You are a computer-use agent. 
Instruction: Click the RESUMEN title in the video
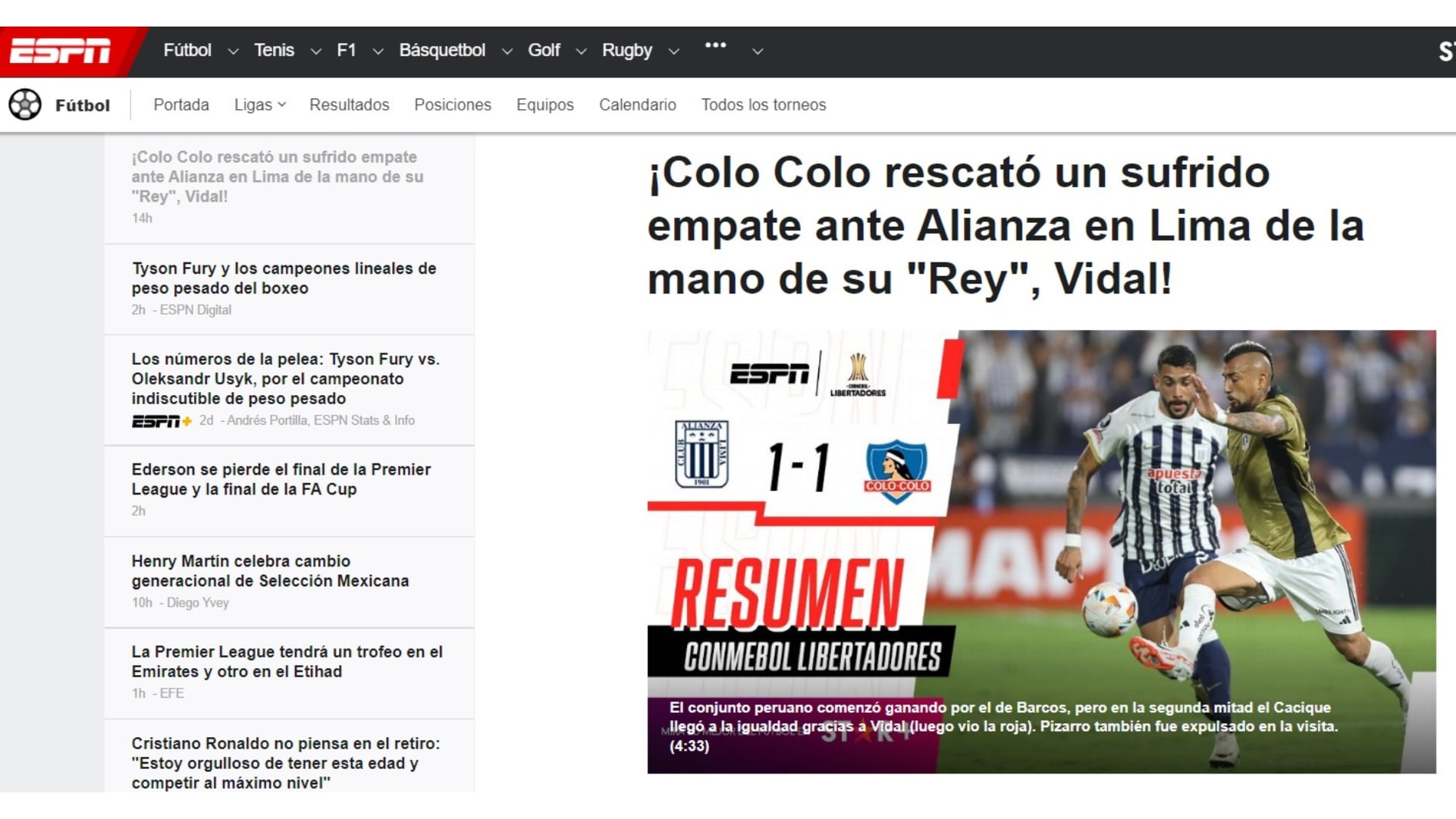coord(787,593)
